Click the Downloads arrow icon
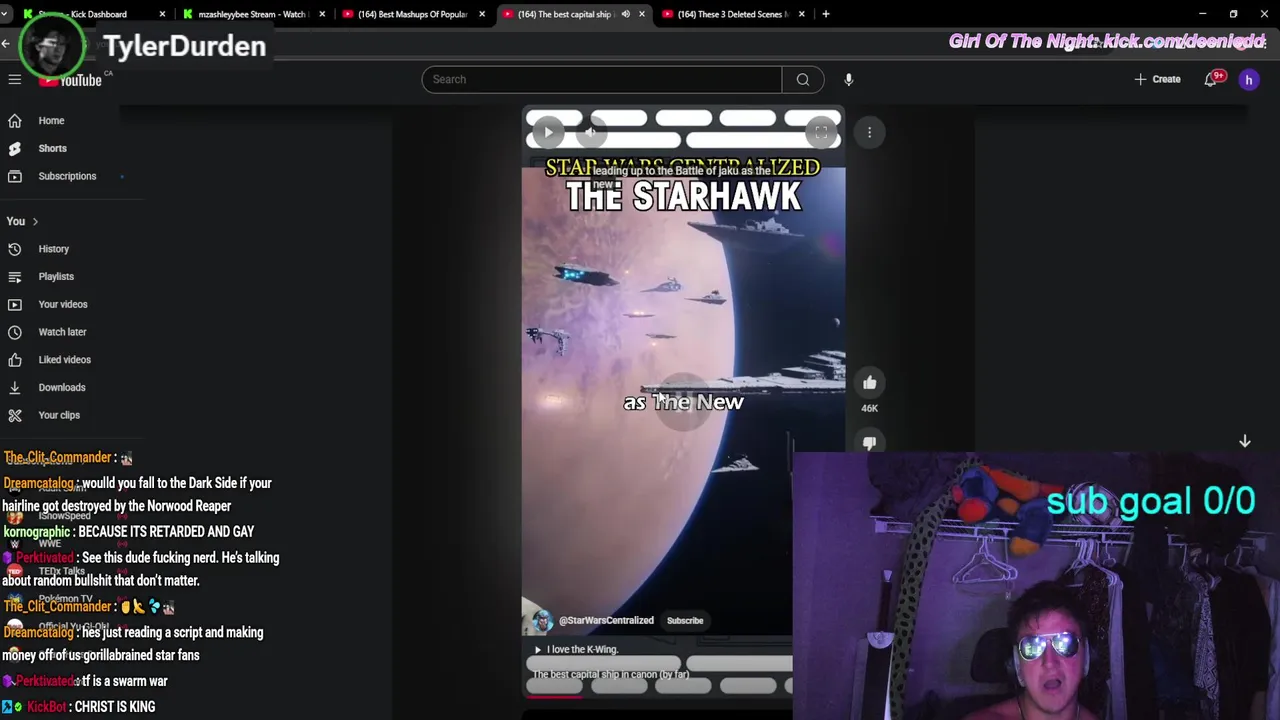Screen dimensions: 1280x720 click(15, 387)
